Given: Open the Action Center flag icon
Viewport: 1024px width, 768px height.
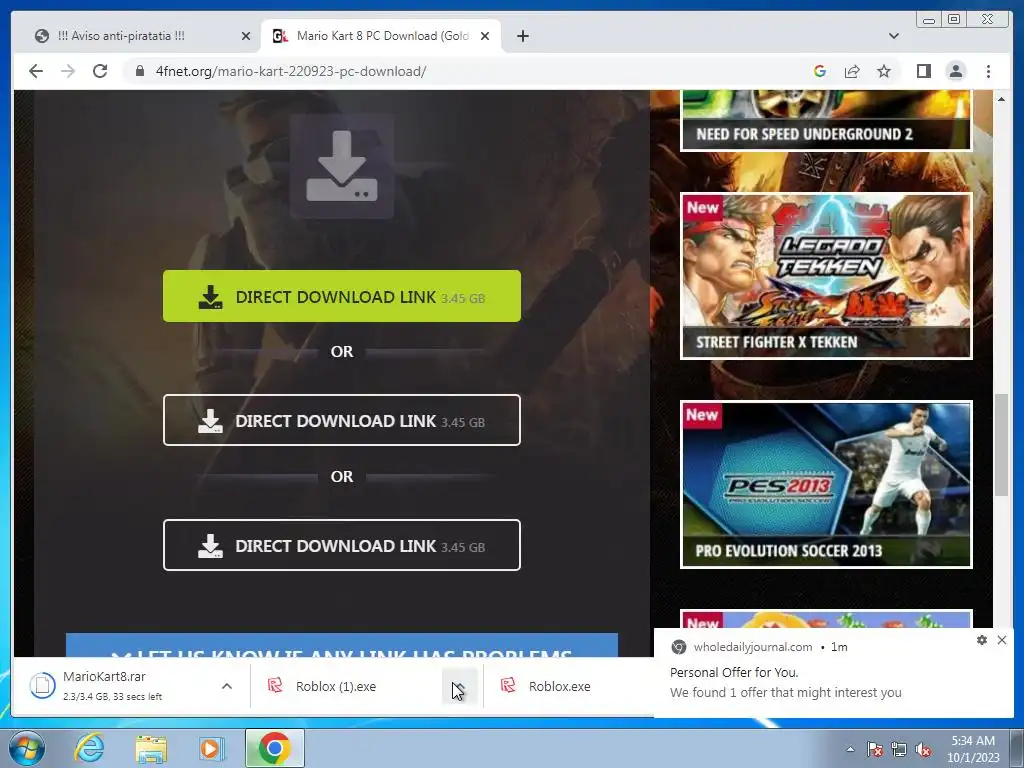Looking at the screenshot, I should [x=875, y=749].
